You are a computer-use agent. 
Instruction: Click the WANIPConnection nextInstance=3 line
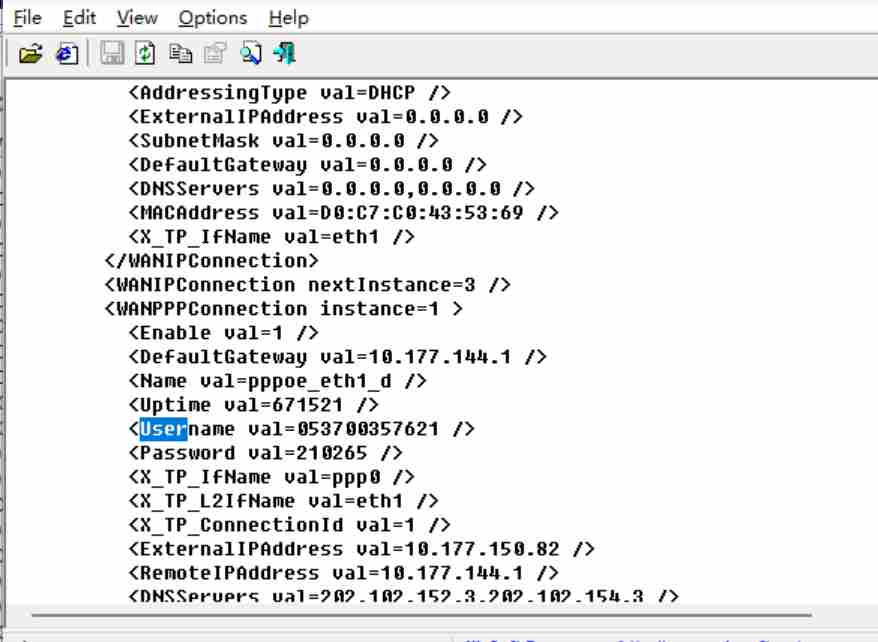(307, 285)
